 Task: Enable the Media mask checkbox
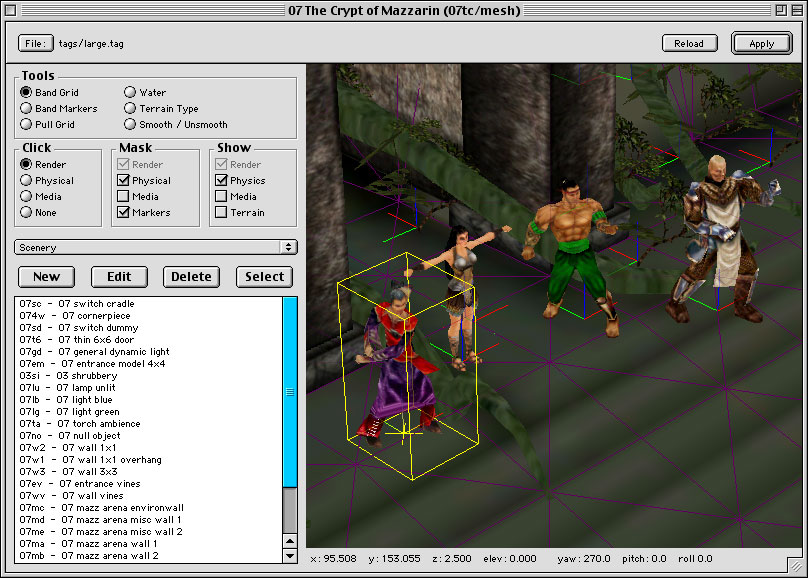pyautogui.click(x=124, y=197)
